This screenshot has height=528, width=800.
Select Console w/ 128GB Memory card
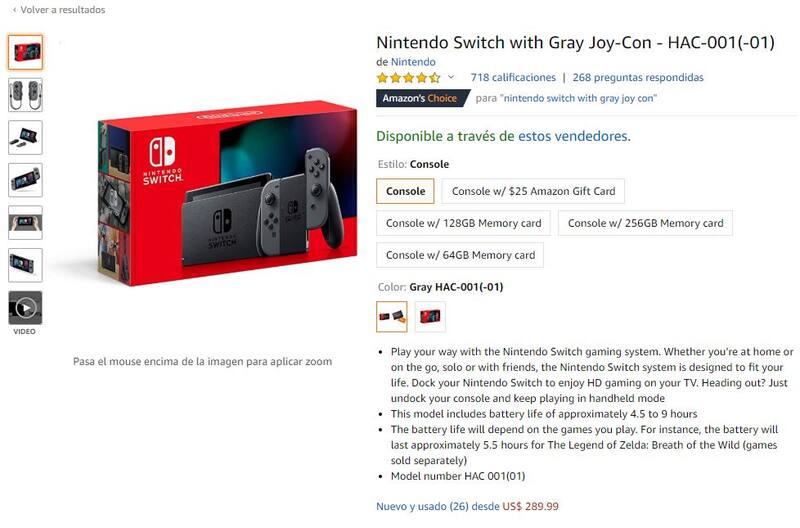[463, 223]
